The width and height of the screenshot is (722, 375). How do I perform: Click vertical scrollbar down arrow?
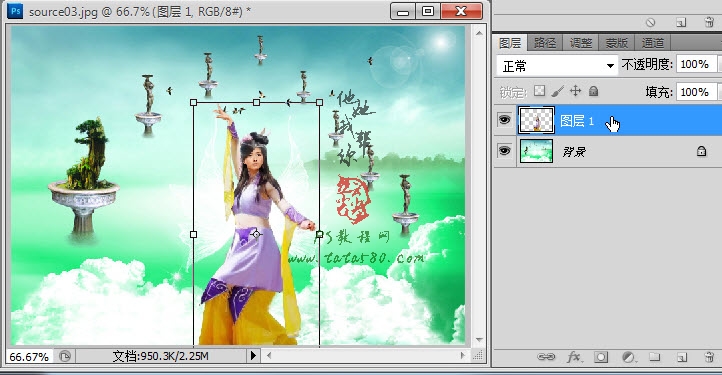click(479, 340)
